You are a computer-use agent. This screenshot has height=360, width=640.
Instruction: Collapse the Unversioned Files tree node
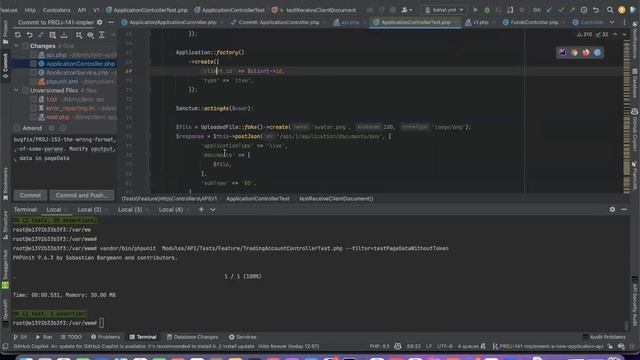16,90
